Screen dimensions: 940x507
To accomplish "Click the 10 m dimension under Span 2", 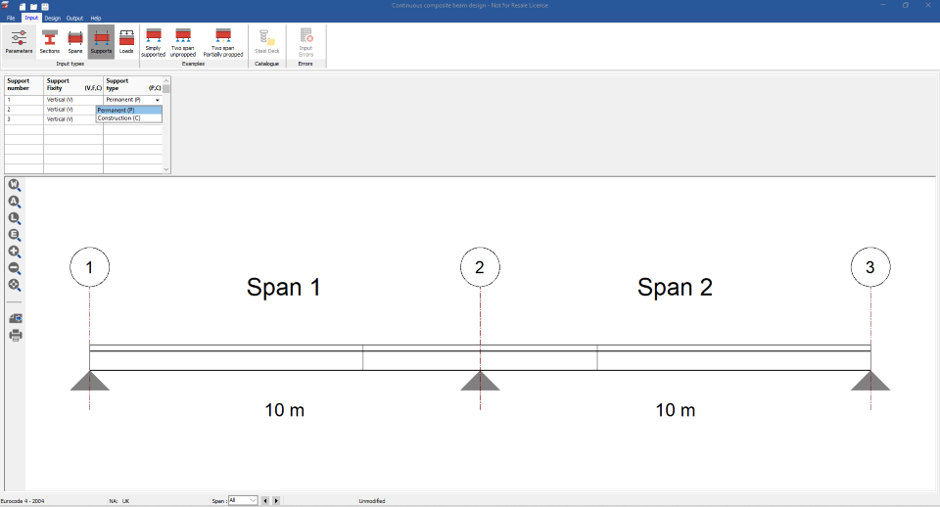I will (676, 411).
